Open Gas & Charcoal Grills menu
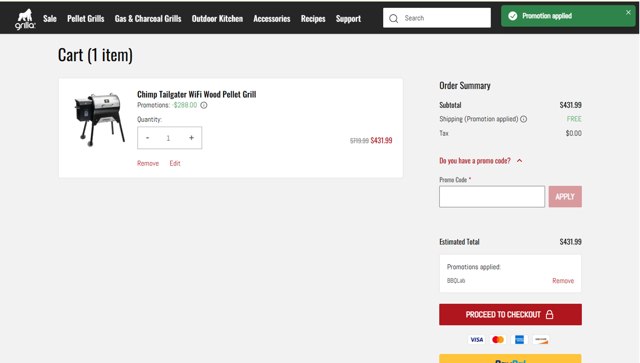The image size is (640, 363). [148, 19]
